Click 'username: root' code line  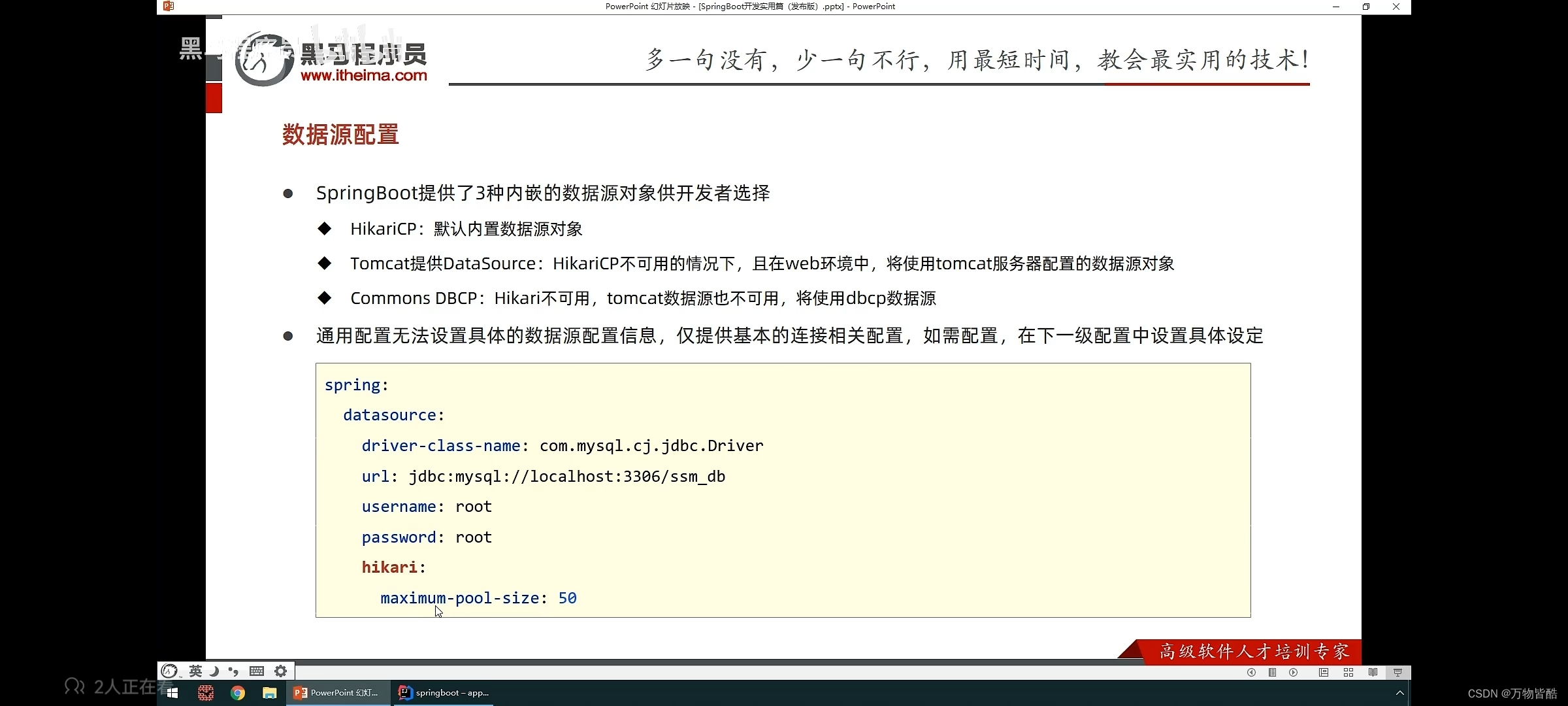click(x=427, y=507)
